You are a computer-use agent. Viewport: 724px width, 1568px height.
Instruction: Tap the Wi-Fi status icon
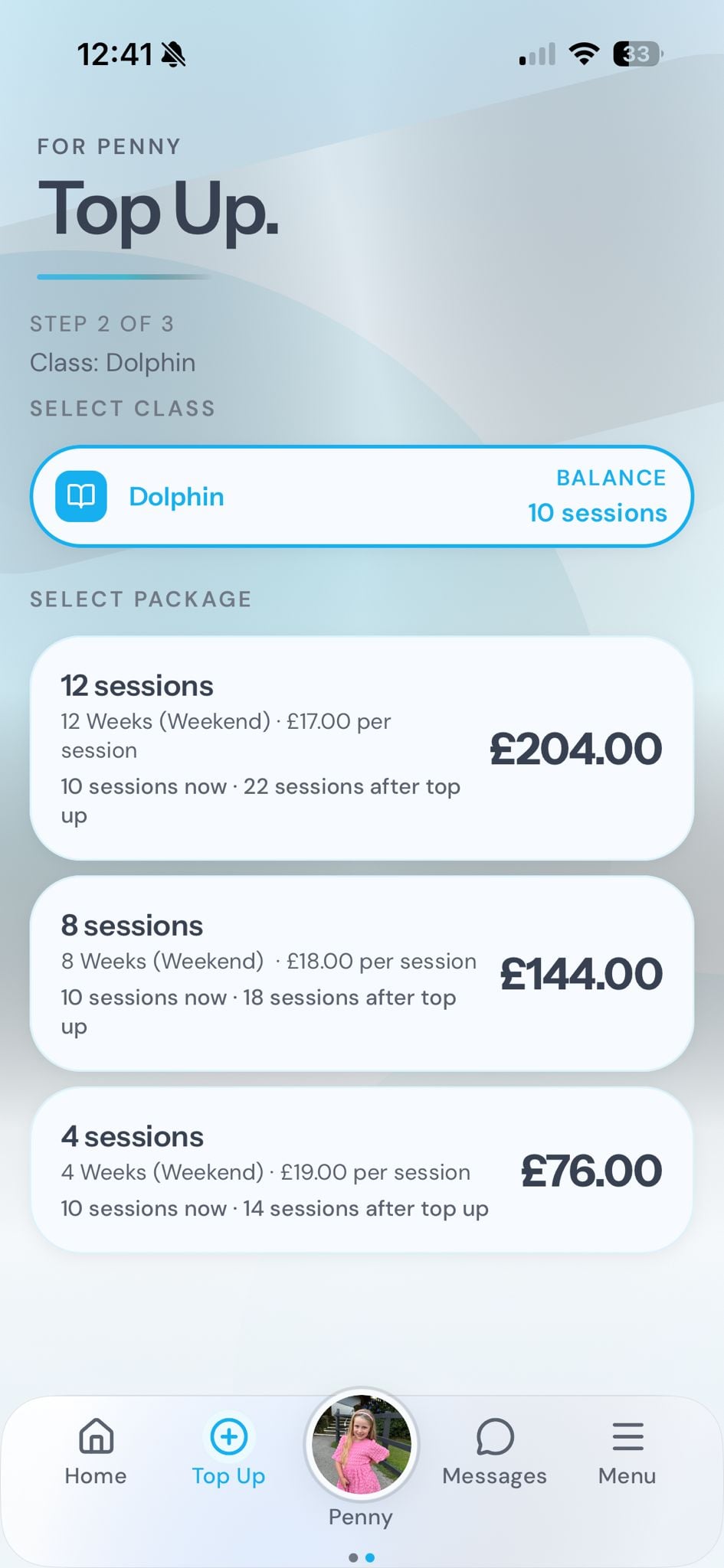coord(584,54)
